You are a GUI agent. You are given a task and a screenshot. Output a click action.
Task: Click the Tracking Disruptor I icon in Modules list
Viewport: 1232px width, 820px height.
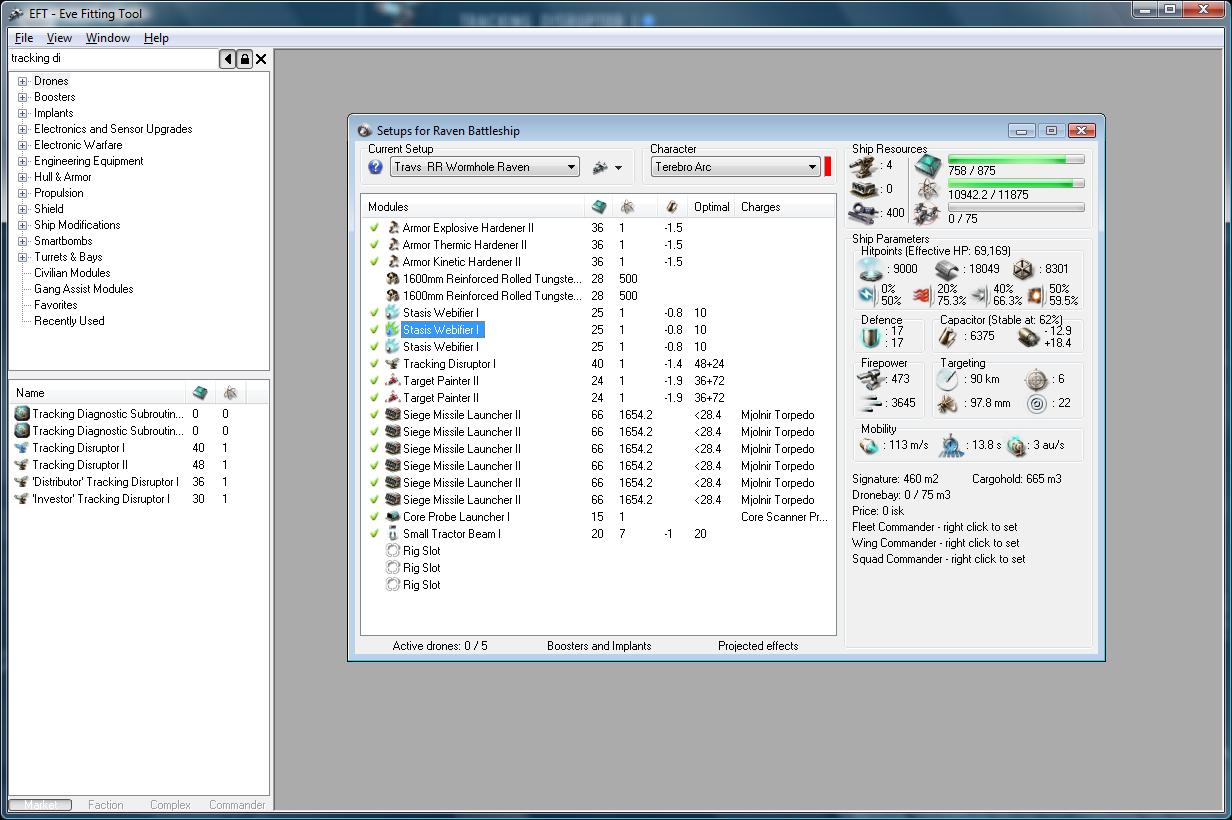coord(393,364)
